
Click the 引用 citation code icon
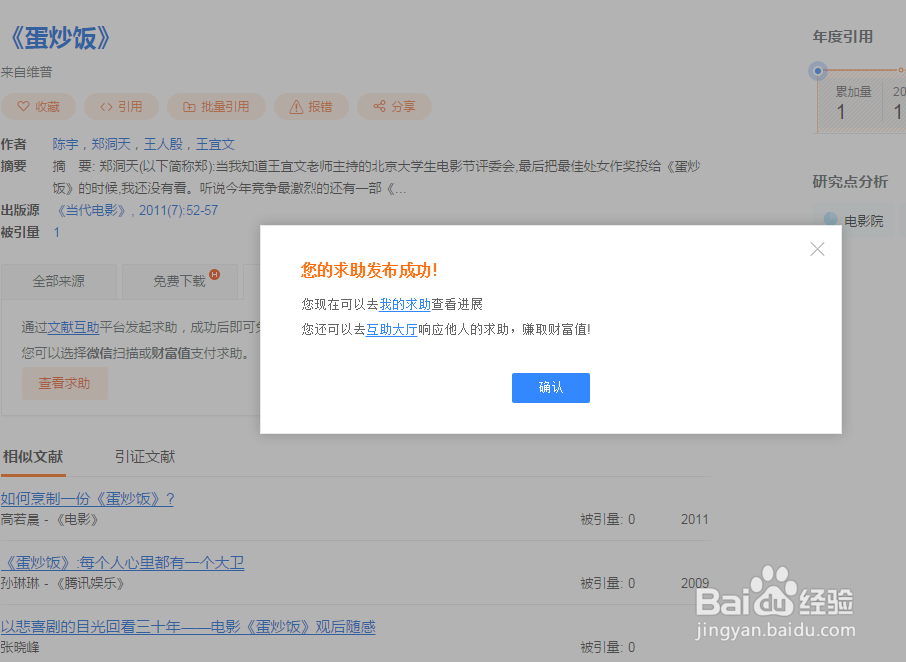(x=106, y=106)
